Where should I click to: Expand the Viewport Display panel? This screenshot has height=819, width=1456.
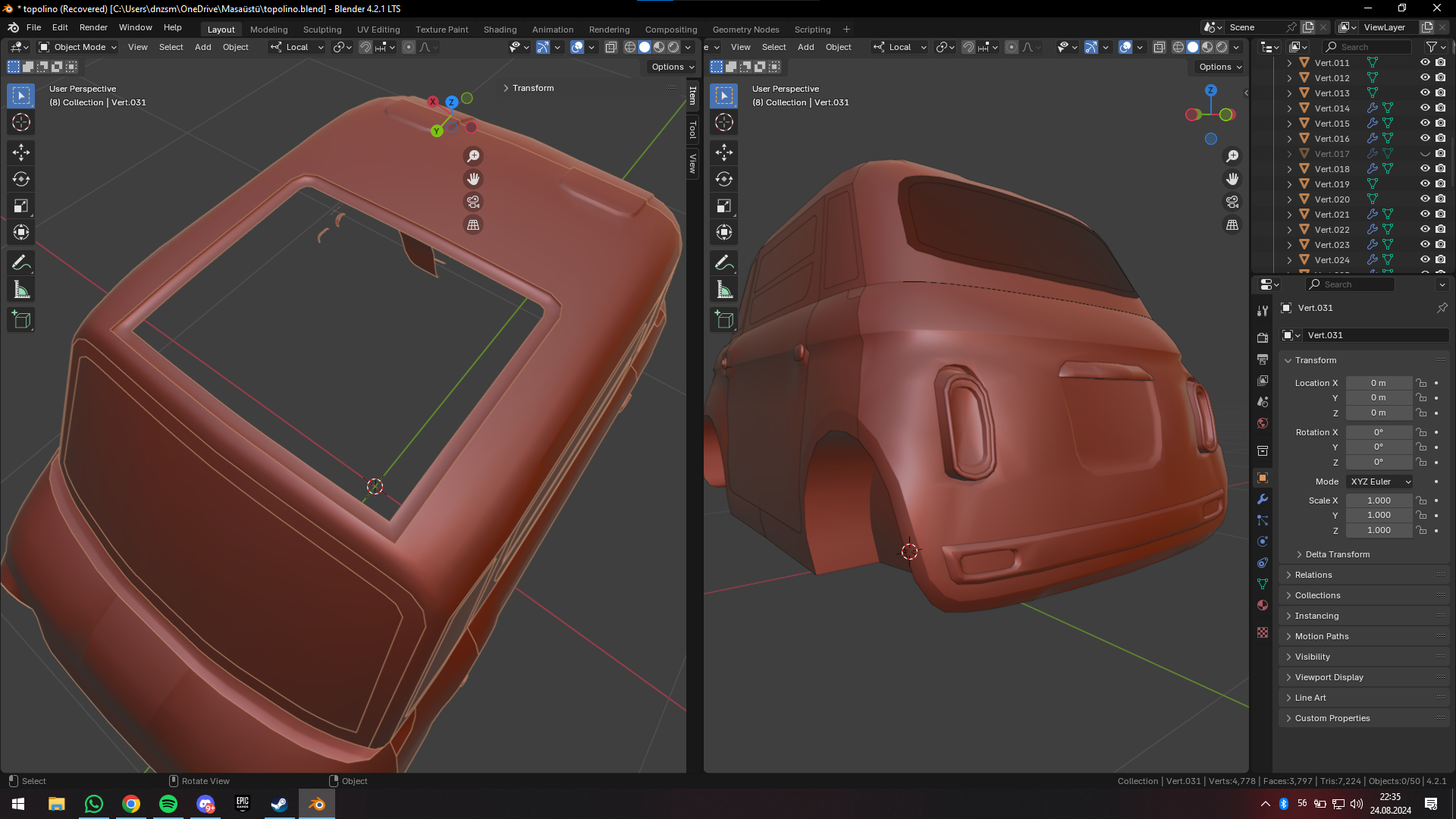pos(1329,677)
